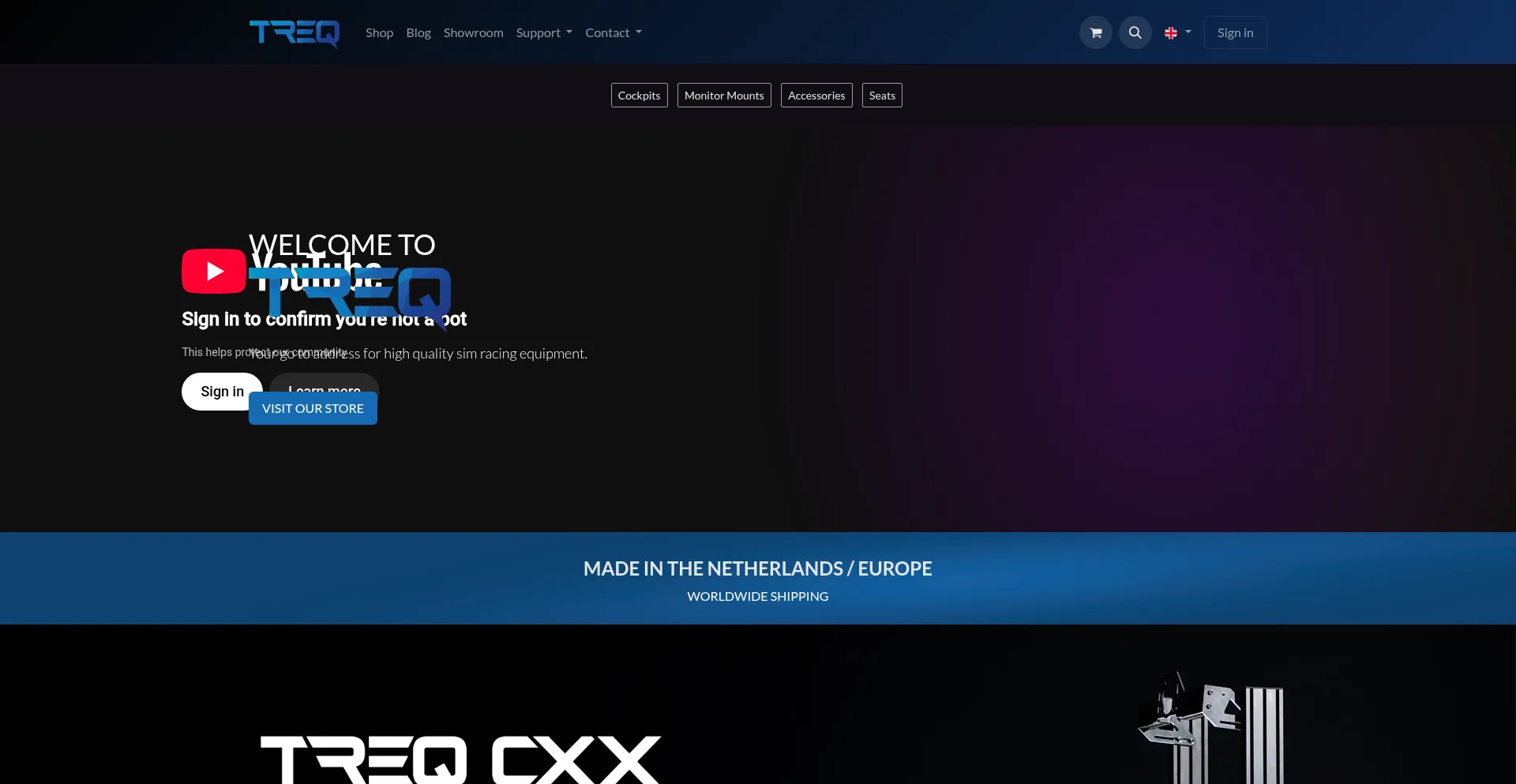Viewport: 1516px width, 784px height.
Task: Click the TREQ logo in the header
Action: click(295, 33)
